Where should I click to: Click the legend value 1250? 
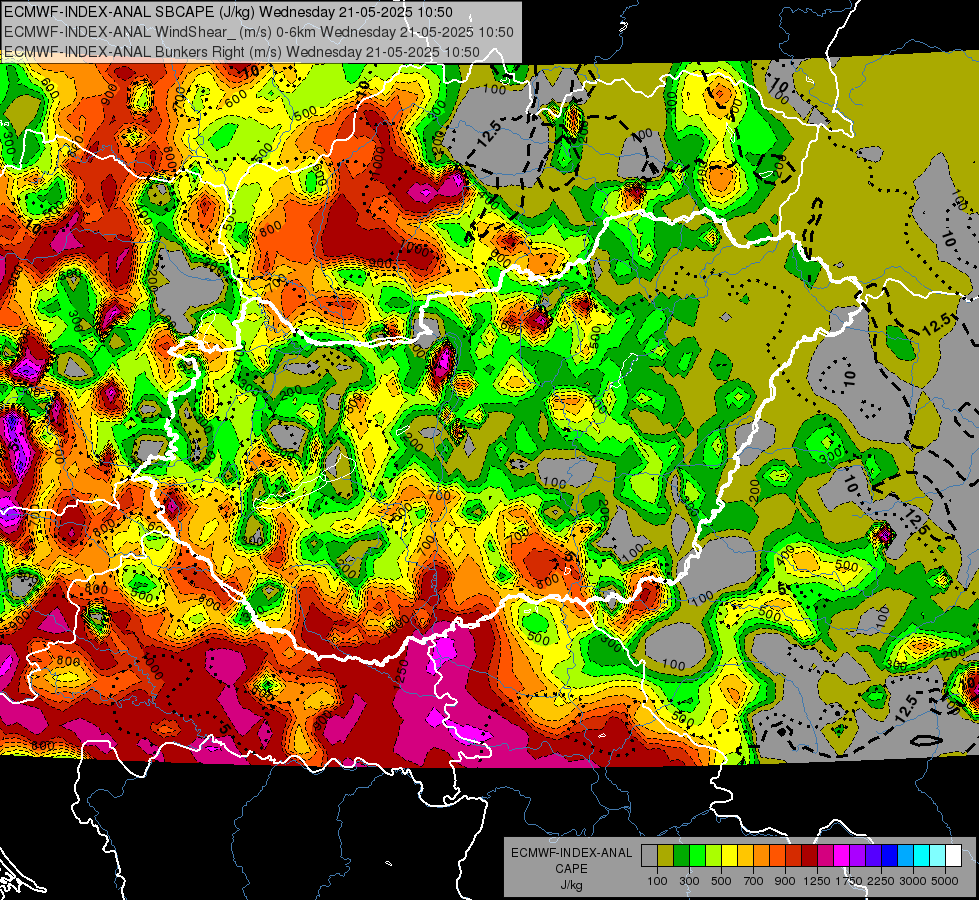pyautogui.click(x=817, y=881)
